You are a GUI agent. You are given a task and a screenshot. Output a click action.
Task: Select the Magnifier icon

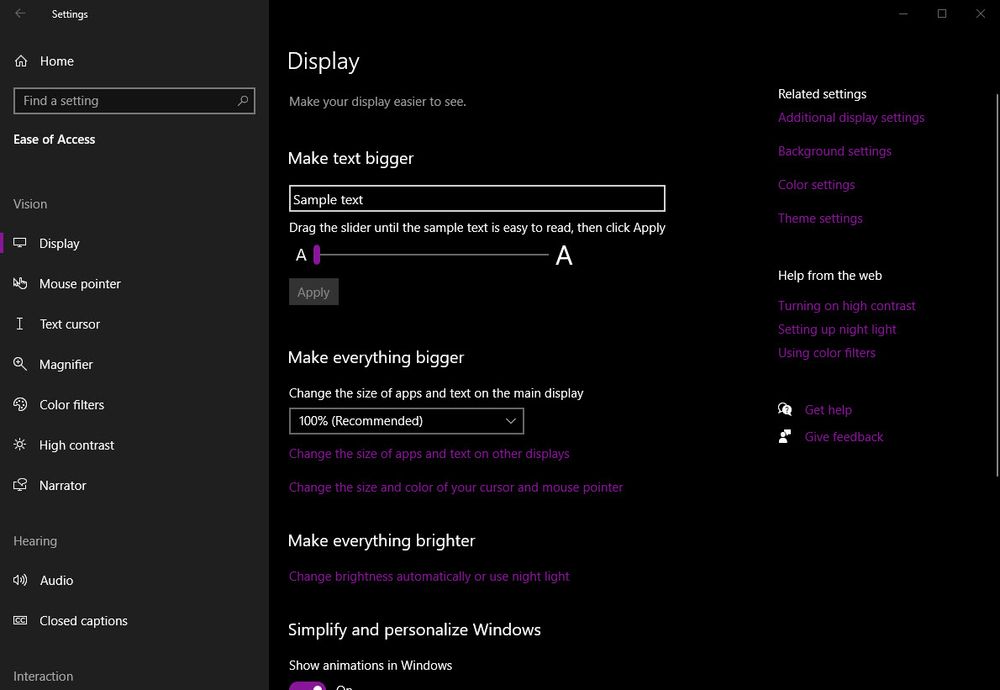tap(20, 364)
